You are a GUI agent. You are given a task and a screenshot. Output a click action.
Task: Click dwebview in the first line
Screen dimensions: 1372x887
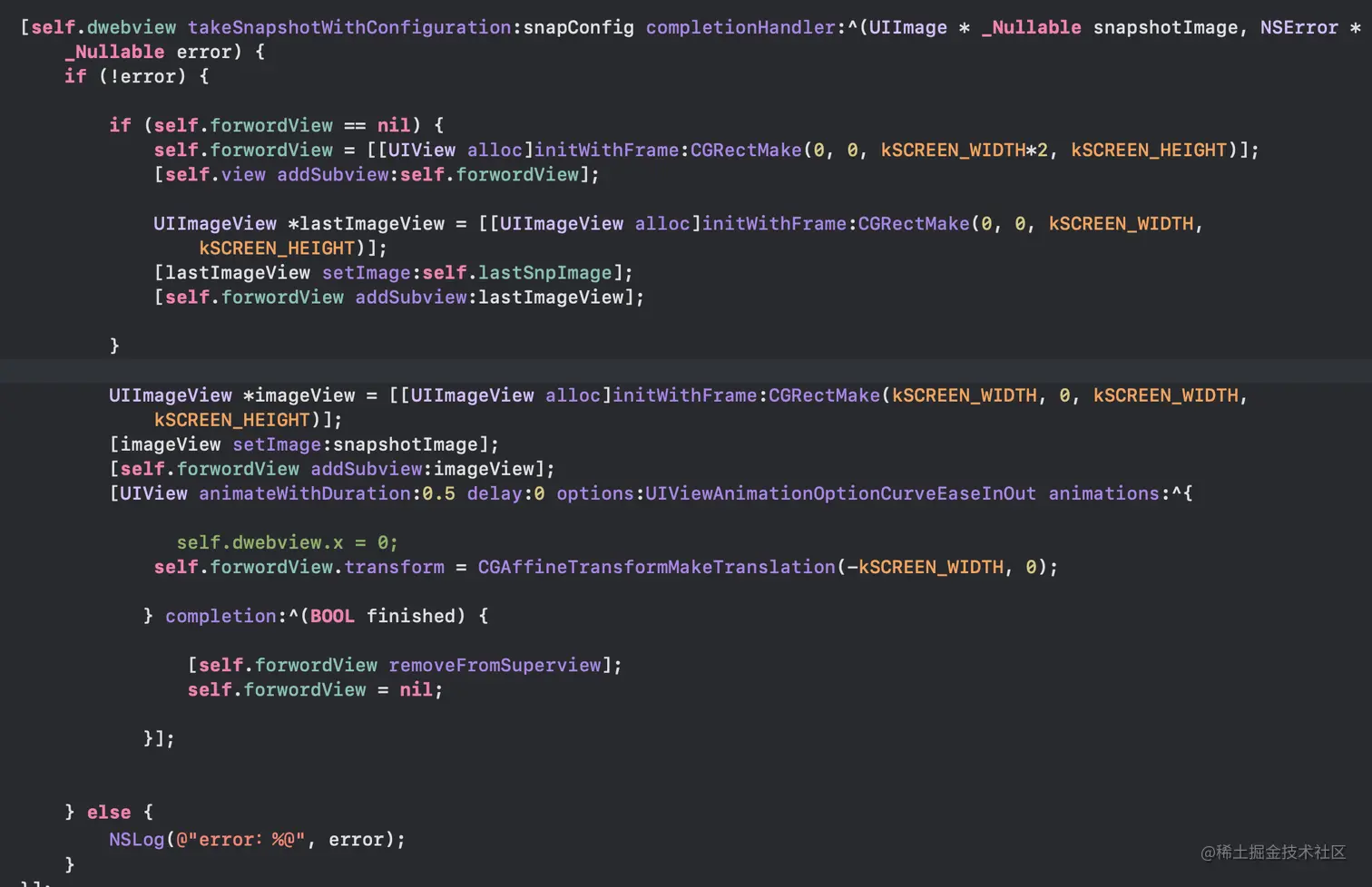pyautogui.click(x=132, y=27)
